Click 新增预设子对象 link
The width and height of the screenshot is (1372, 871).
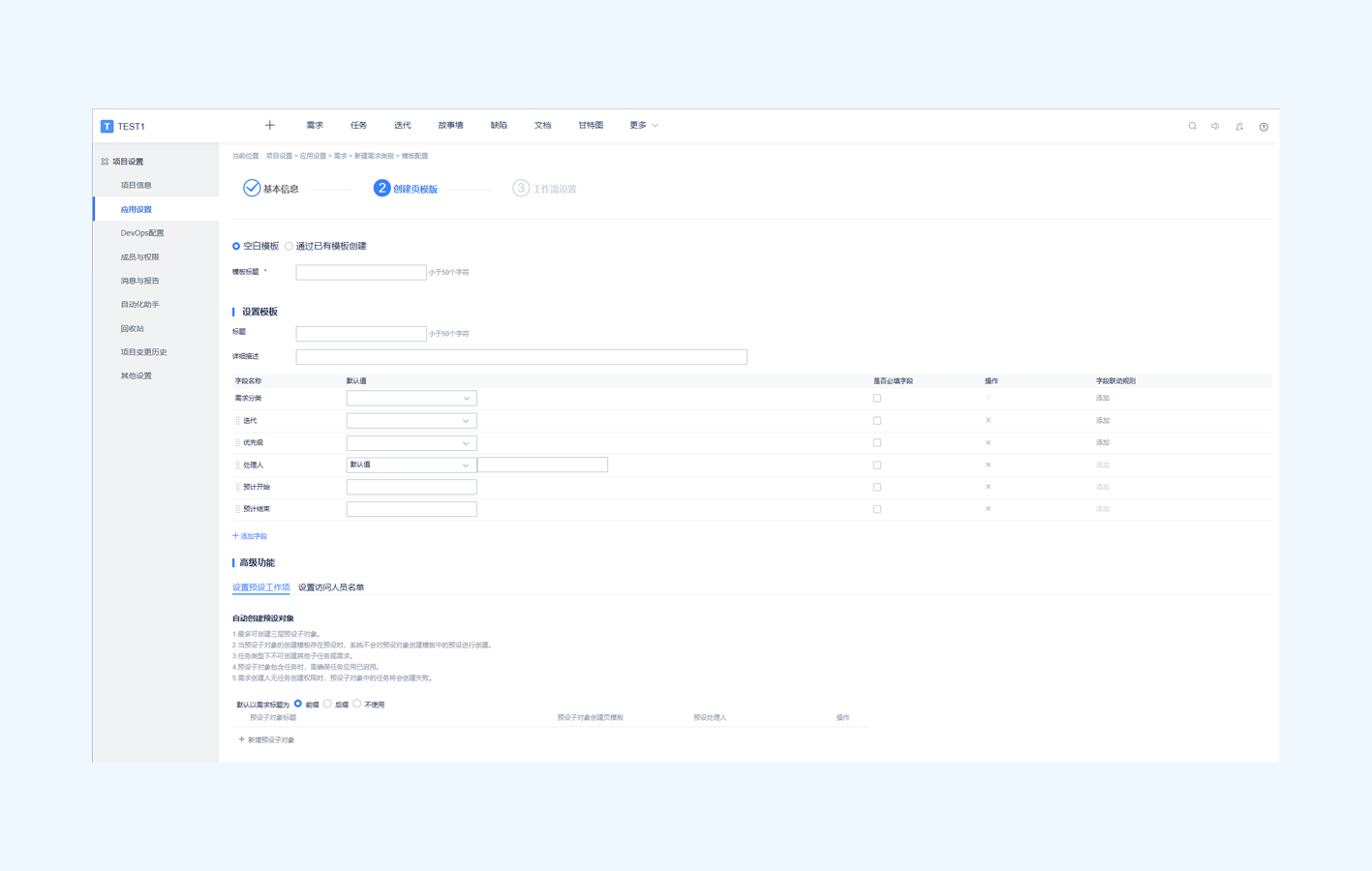click(266, 739)
